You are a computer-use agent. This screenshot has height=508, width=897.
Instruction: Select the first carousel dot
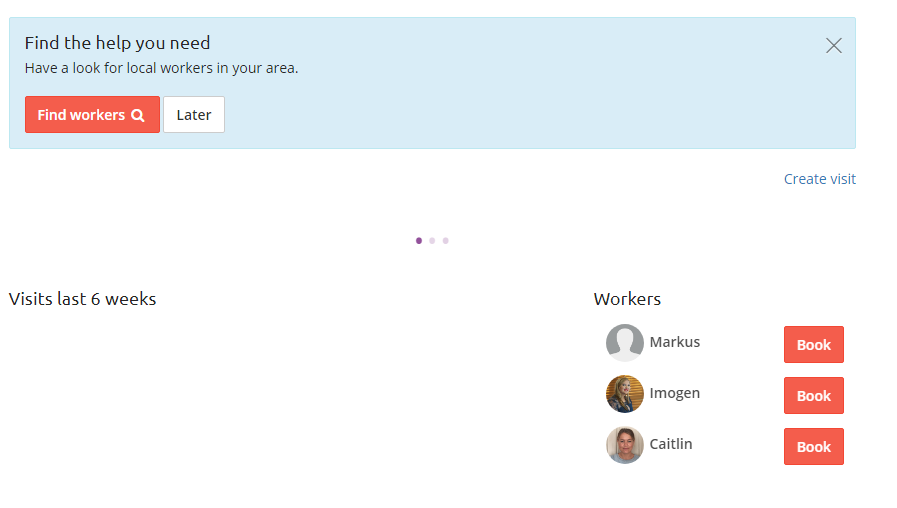tap(419, 241)
